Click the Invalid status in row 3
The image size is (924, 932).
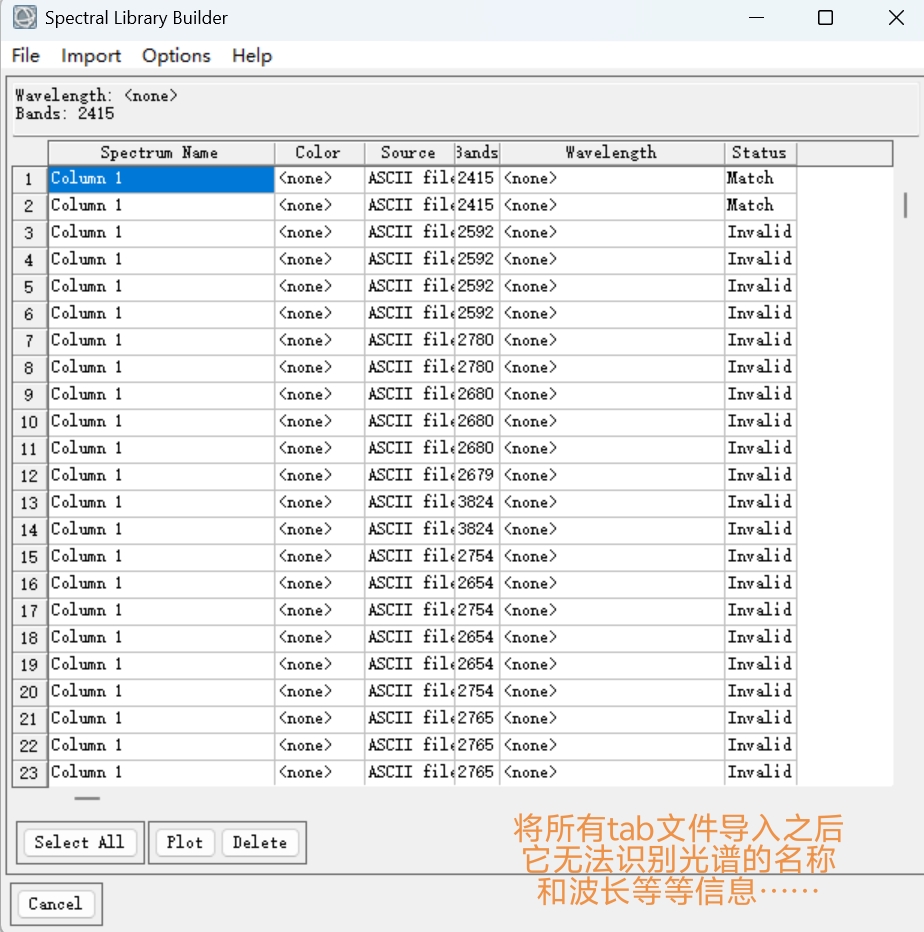tap(760, 232)
